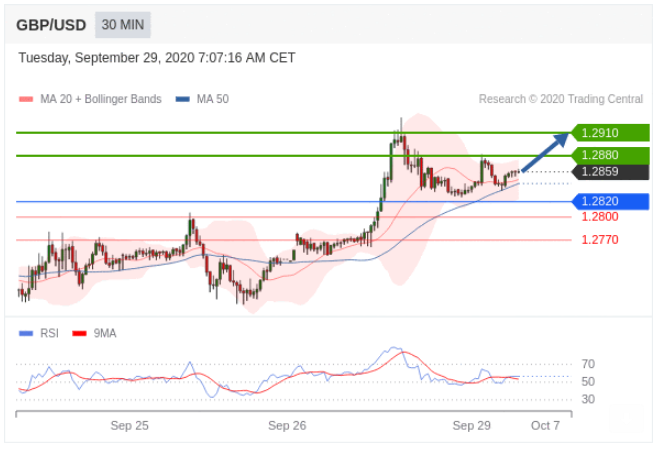Click the Sep 29 date axis label
Image resolution: width=659 pixels, height=449 pixels.
click(472, 426)
